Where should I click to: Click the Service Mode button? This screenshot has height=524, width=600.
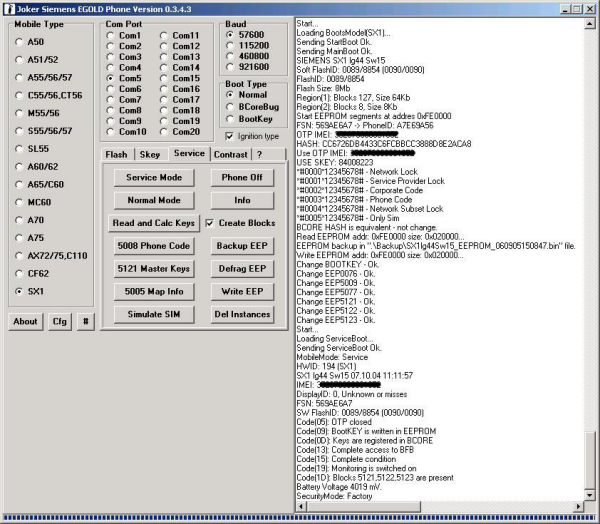tap(154, 178)
